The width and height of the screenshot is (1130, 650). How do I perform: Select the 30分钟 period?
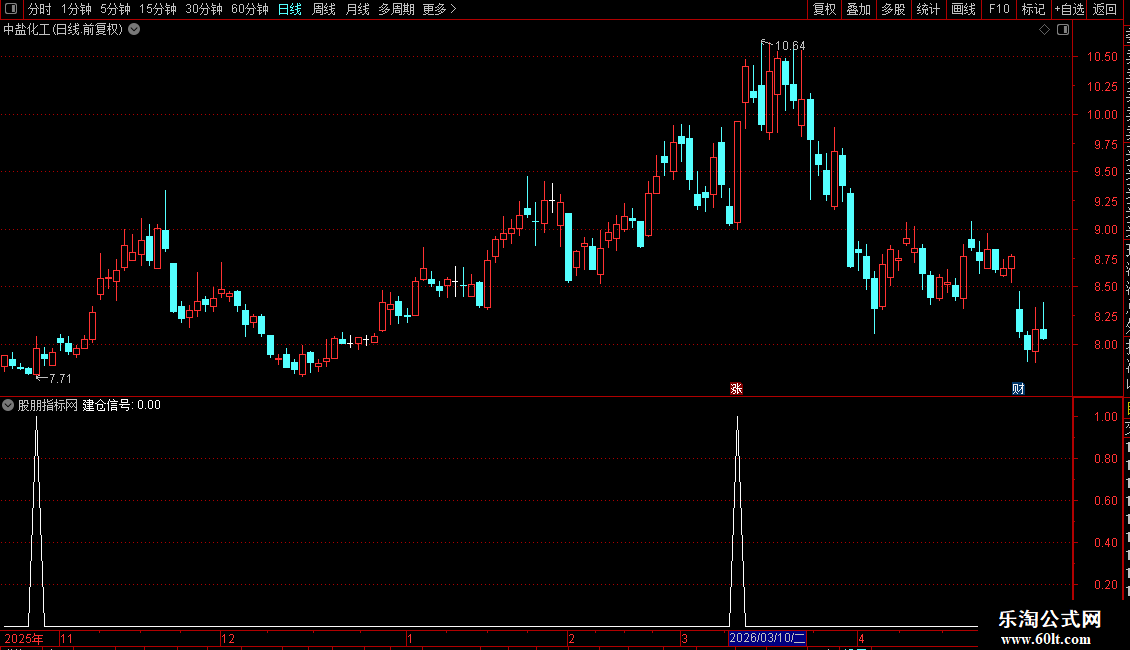click(x=203, y=9)
